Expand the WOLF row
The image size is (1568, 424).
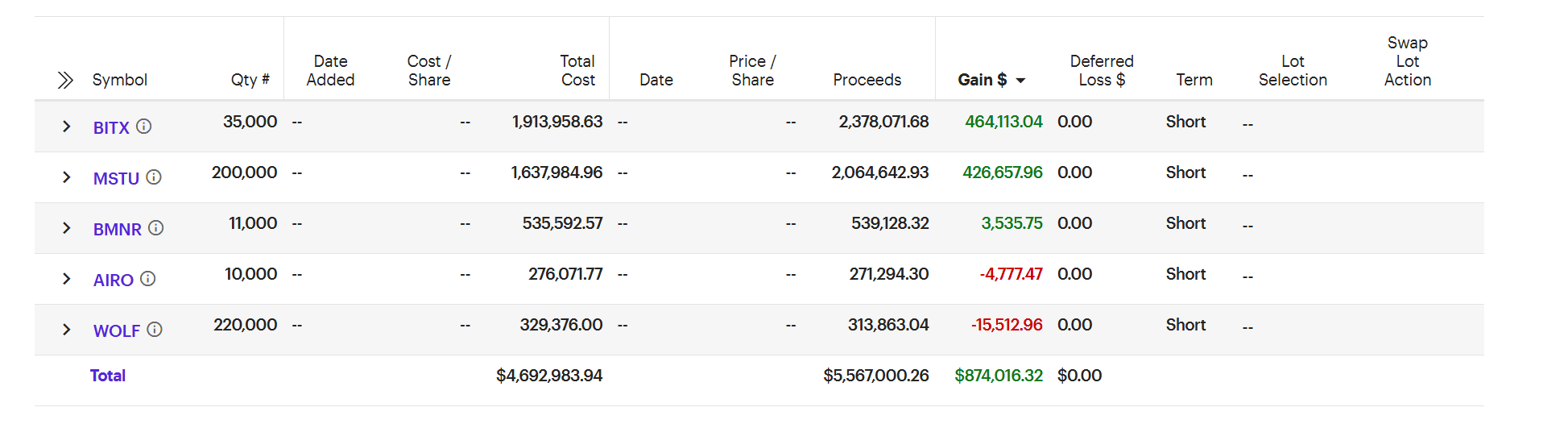67,330
